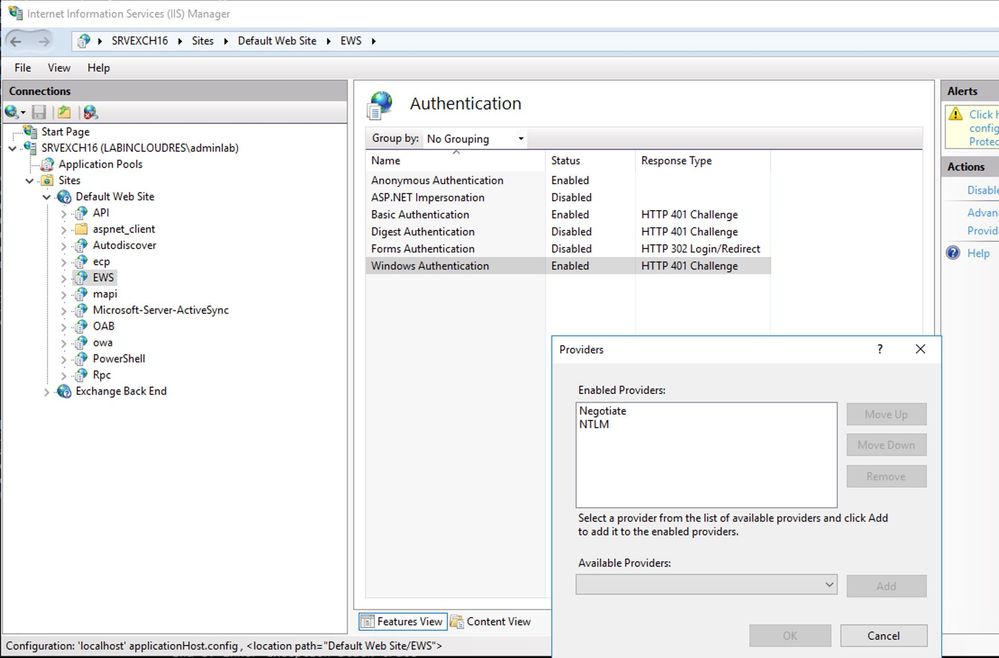999x658 pixels.
Task: Select the Anonymous Authentication row
Action: click(x=568, y=180)
